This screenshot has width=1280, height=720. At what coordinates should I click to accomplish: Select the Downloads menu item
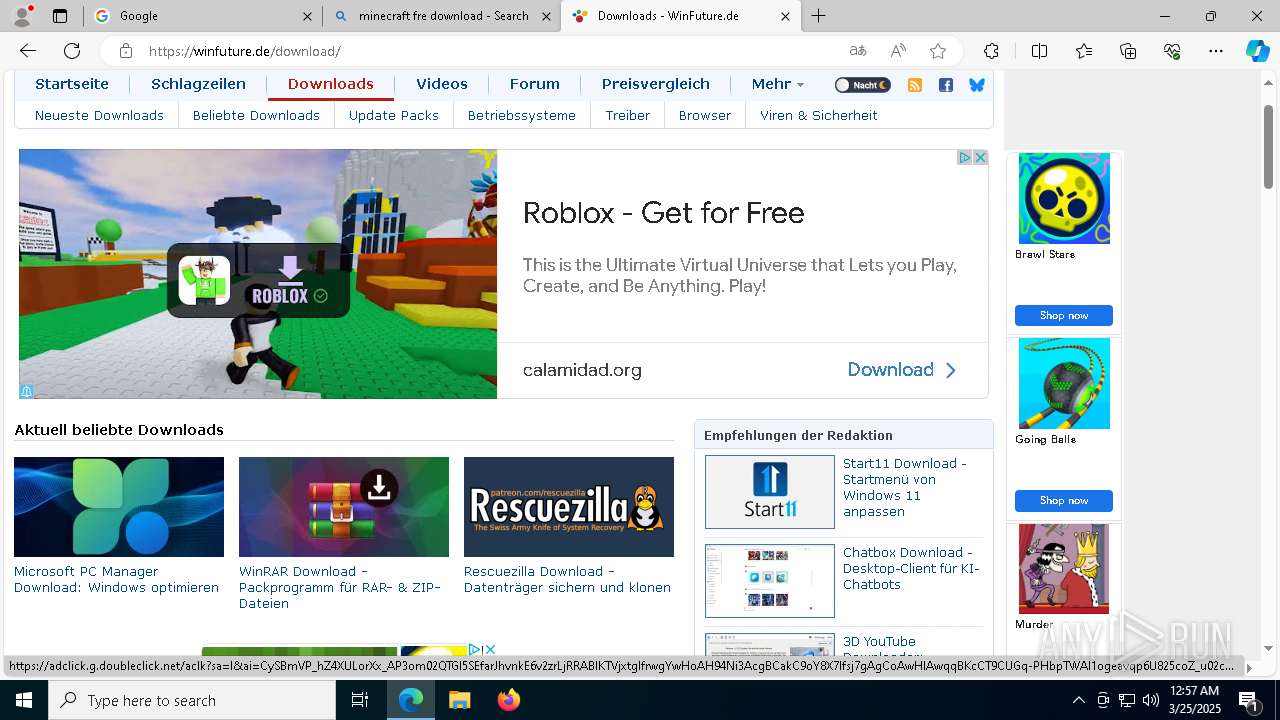331,84
